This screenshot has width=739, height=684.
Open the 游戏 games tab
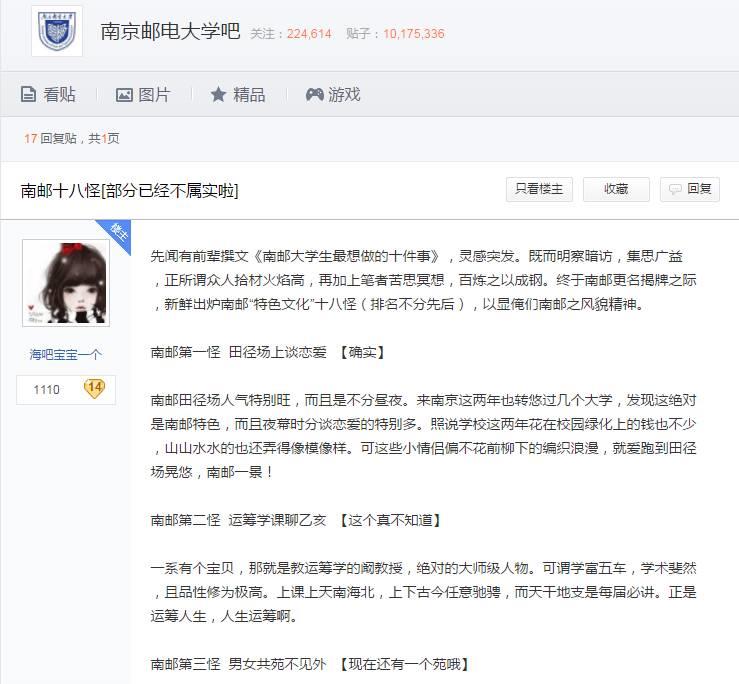tap(333, 94)
